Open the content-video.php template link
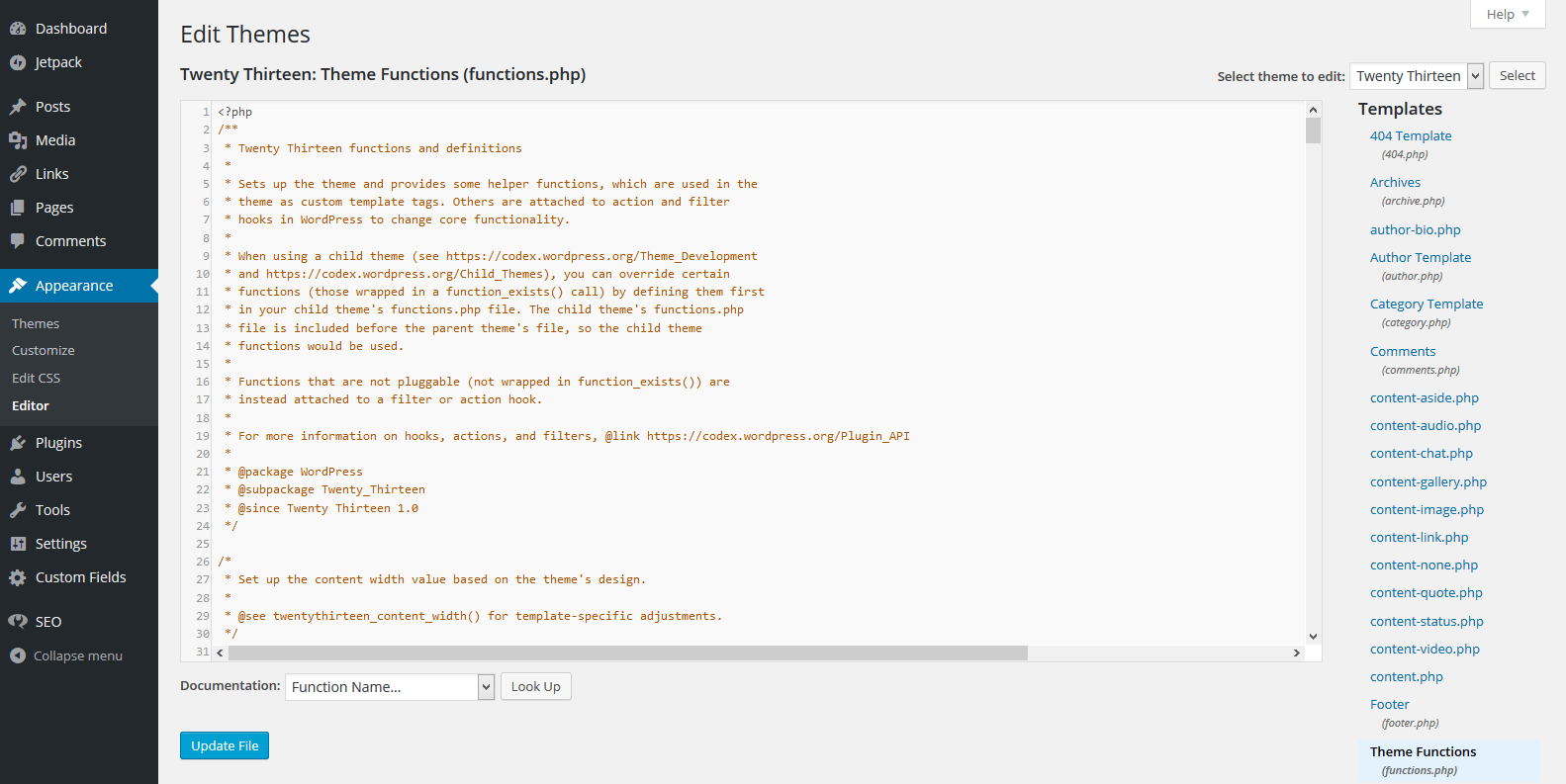This screenshot has width=1566, height=784. [1426, 649]
